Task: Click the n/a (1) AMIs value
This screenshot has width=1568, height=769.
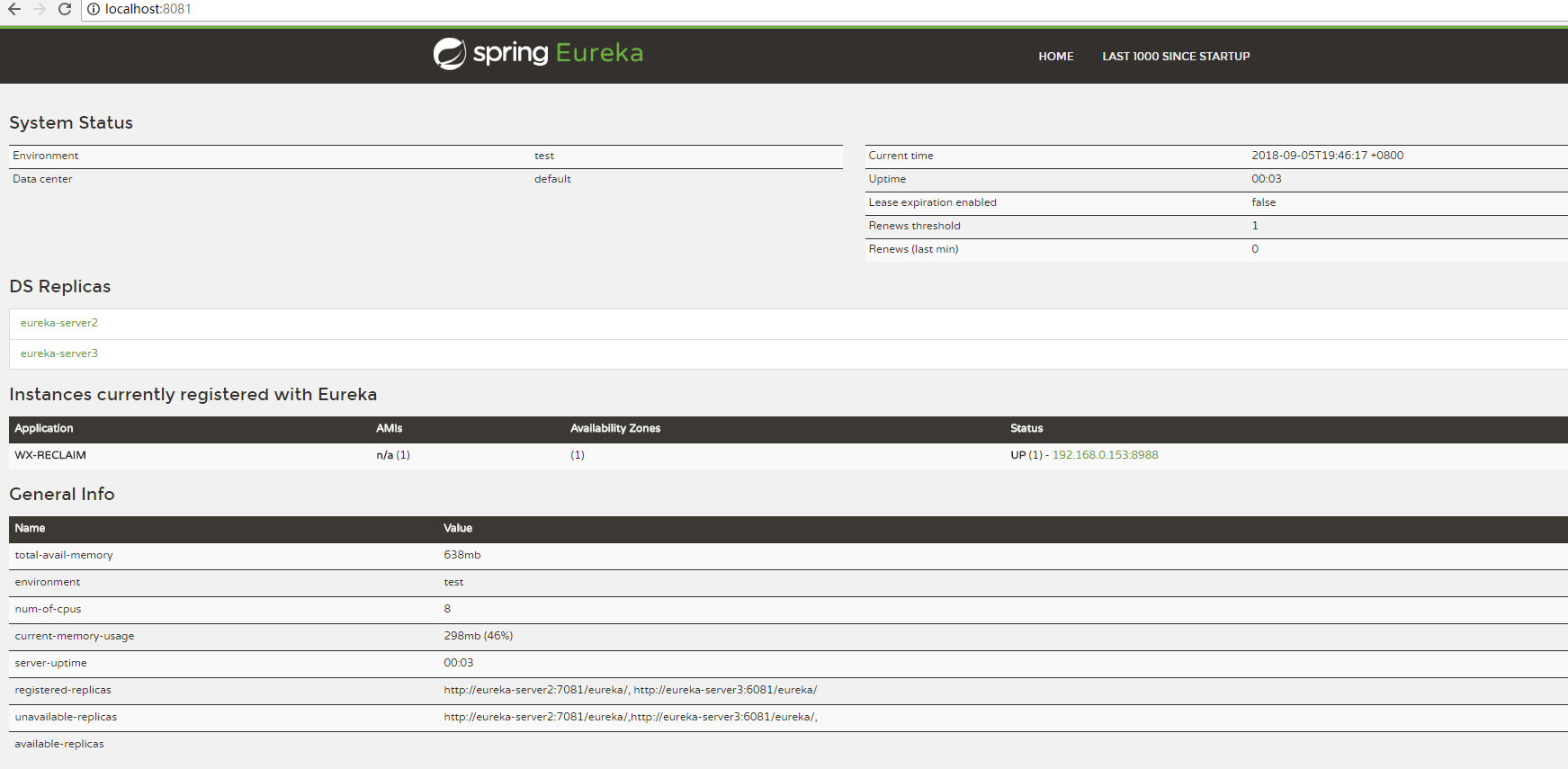Action: (393, 455)
